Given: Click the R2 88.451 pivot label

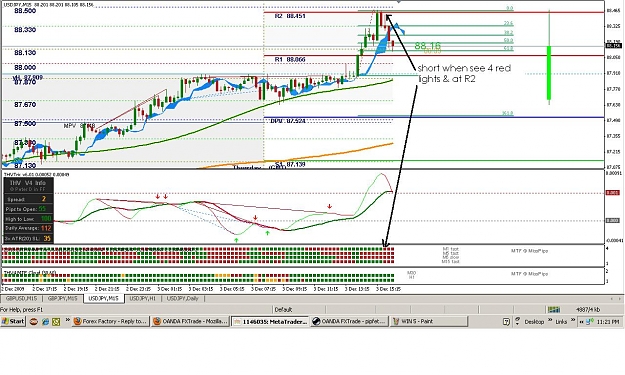Looking at the screenshot, I should (290, 16).
